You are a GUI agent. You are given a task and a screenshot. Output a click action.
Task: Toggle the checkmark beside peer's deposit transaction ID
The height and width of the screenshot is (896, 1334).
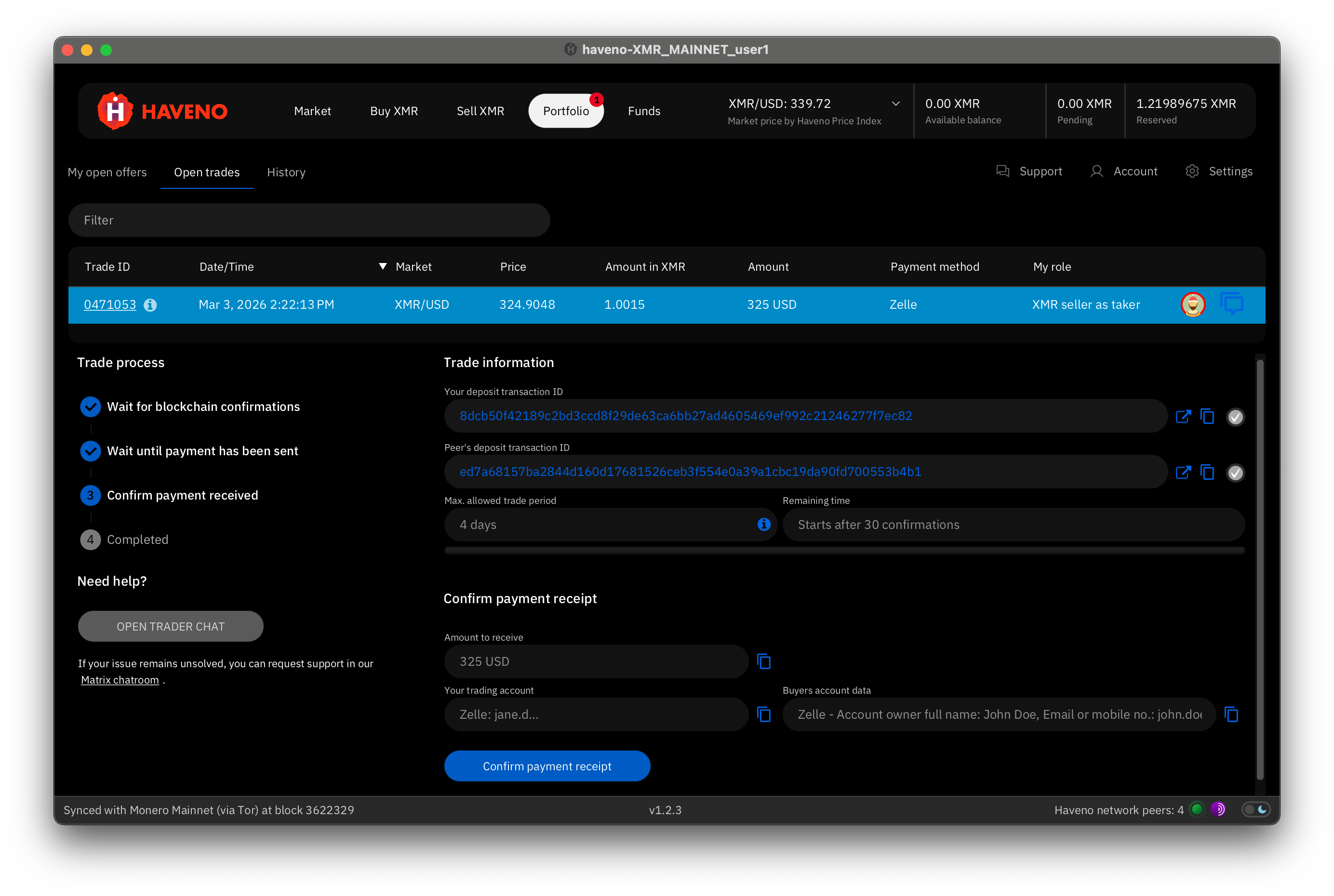point(1236,473)
